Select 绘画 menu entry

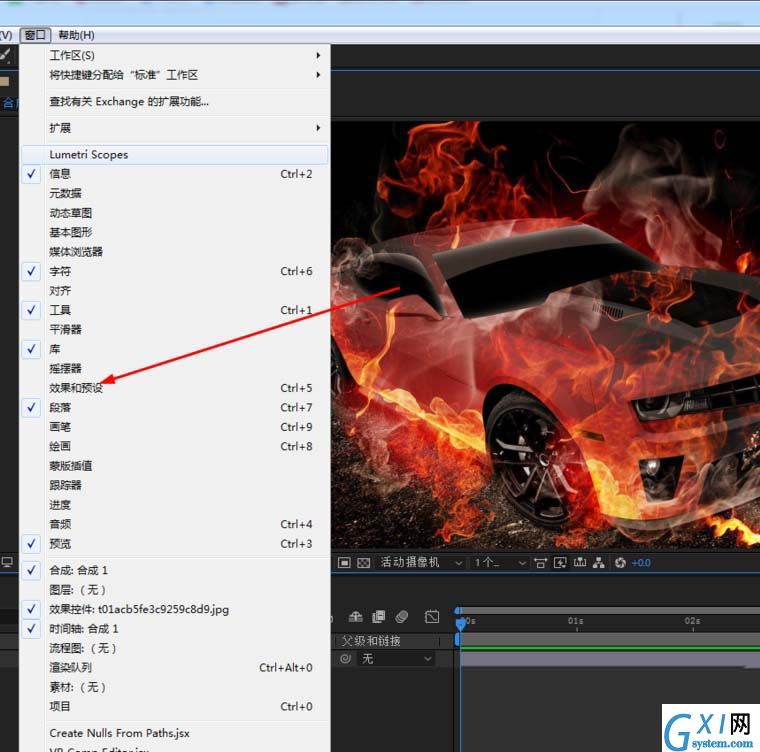(174, 447)
